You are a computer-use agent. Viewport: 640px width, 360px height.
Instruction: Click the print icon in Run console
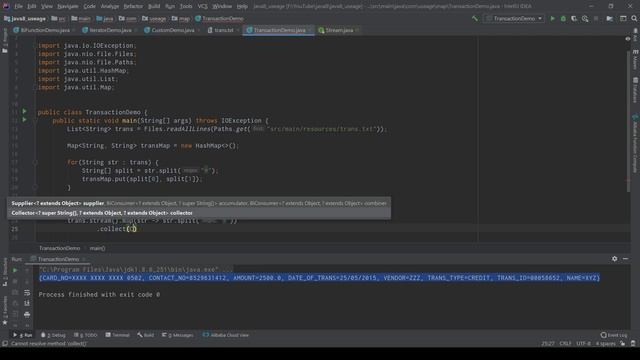click(x=27, y=314)
